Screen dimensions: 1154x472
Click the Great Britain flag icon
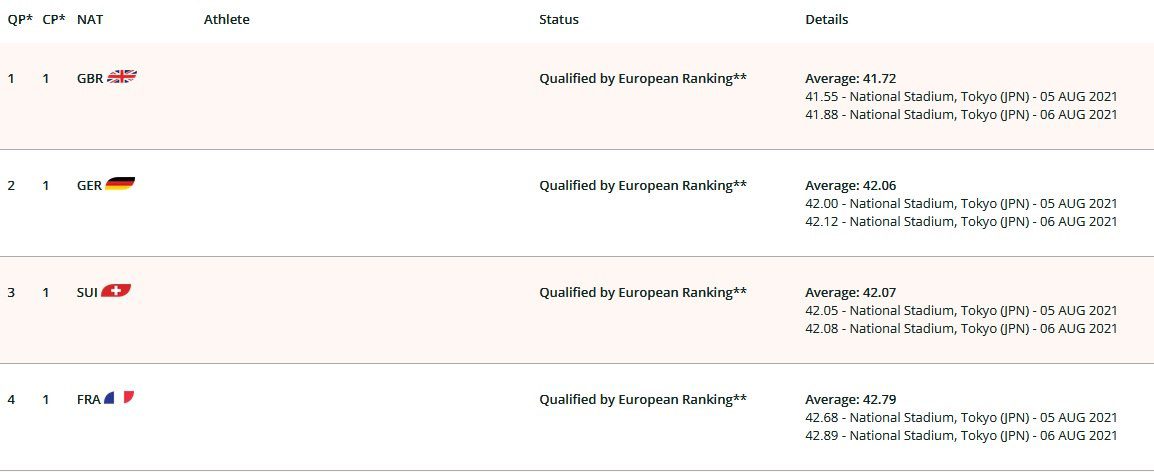point(121,77)
